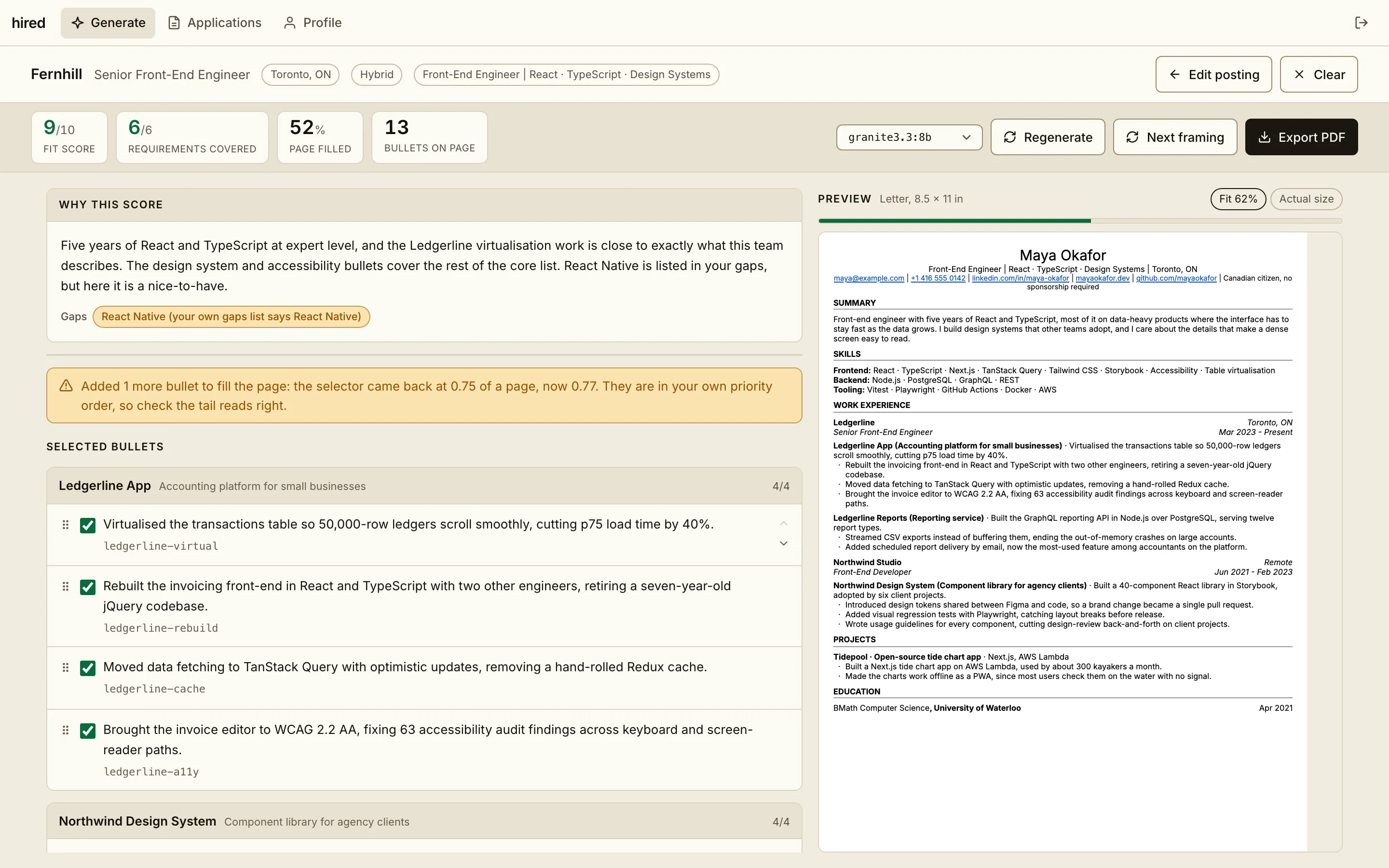Uncheck the Rebuilt invoicing front-end bullet
Screen dimensions: 1389x868
pyautogui.click(x=88, y=587)
